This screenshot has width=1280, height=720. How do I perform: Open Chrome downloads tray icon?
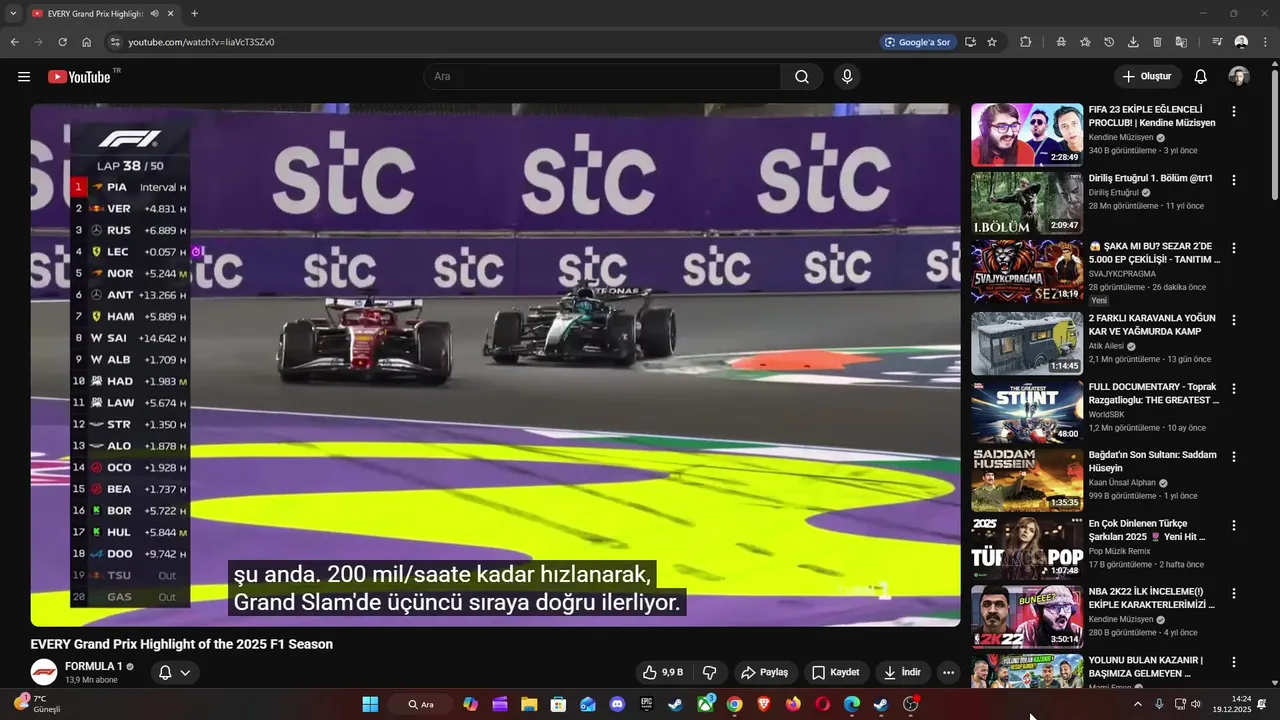(x=1133, y=42)
